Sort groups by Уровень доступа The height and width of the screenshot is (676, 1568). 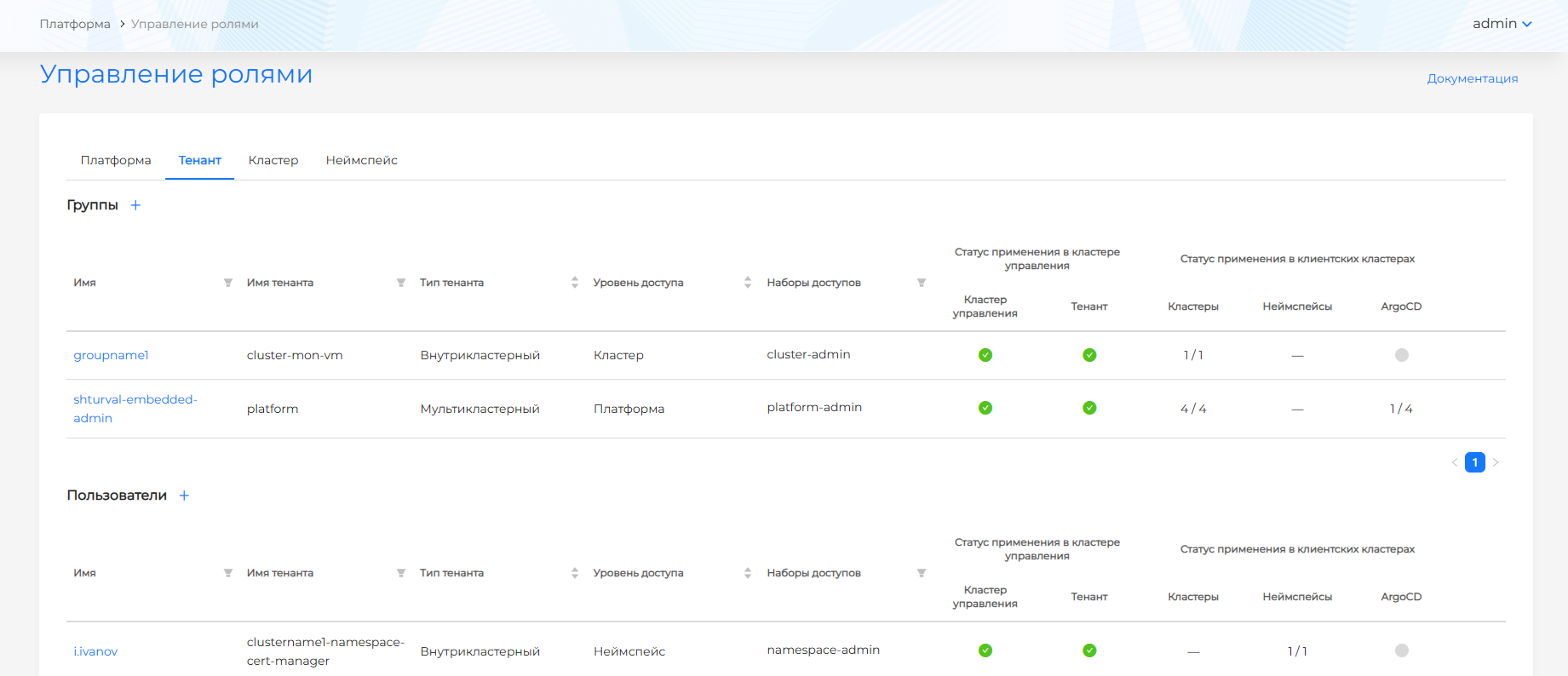pyautogui.click(x=748, y=283)
